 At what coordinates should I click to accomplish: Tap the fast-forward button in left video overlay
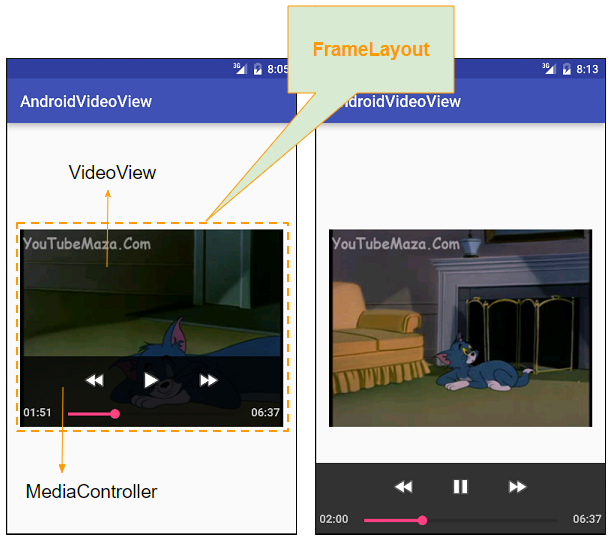point(208,380)
